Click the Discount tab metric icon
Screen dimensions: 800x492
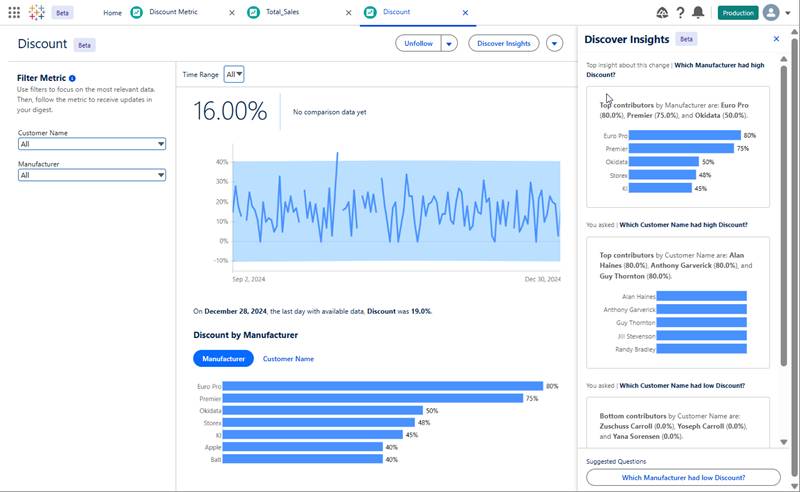point(370,12)
